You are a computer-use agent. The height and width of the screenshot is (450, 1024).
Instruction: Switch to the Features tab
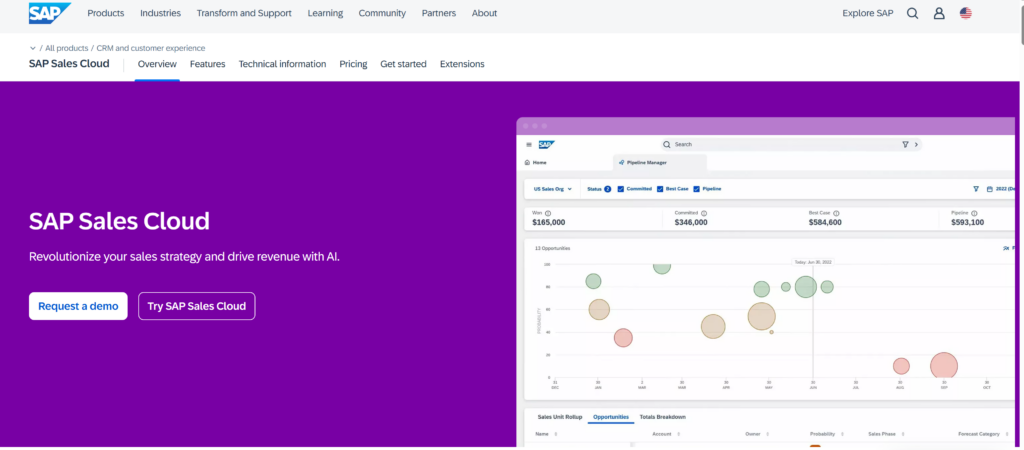(x=208, y=64)
